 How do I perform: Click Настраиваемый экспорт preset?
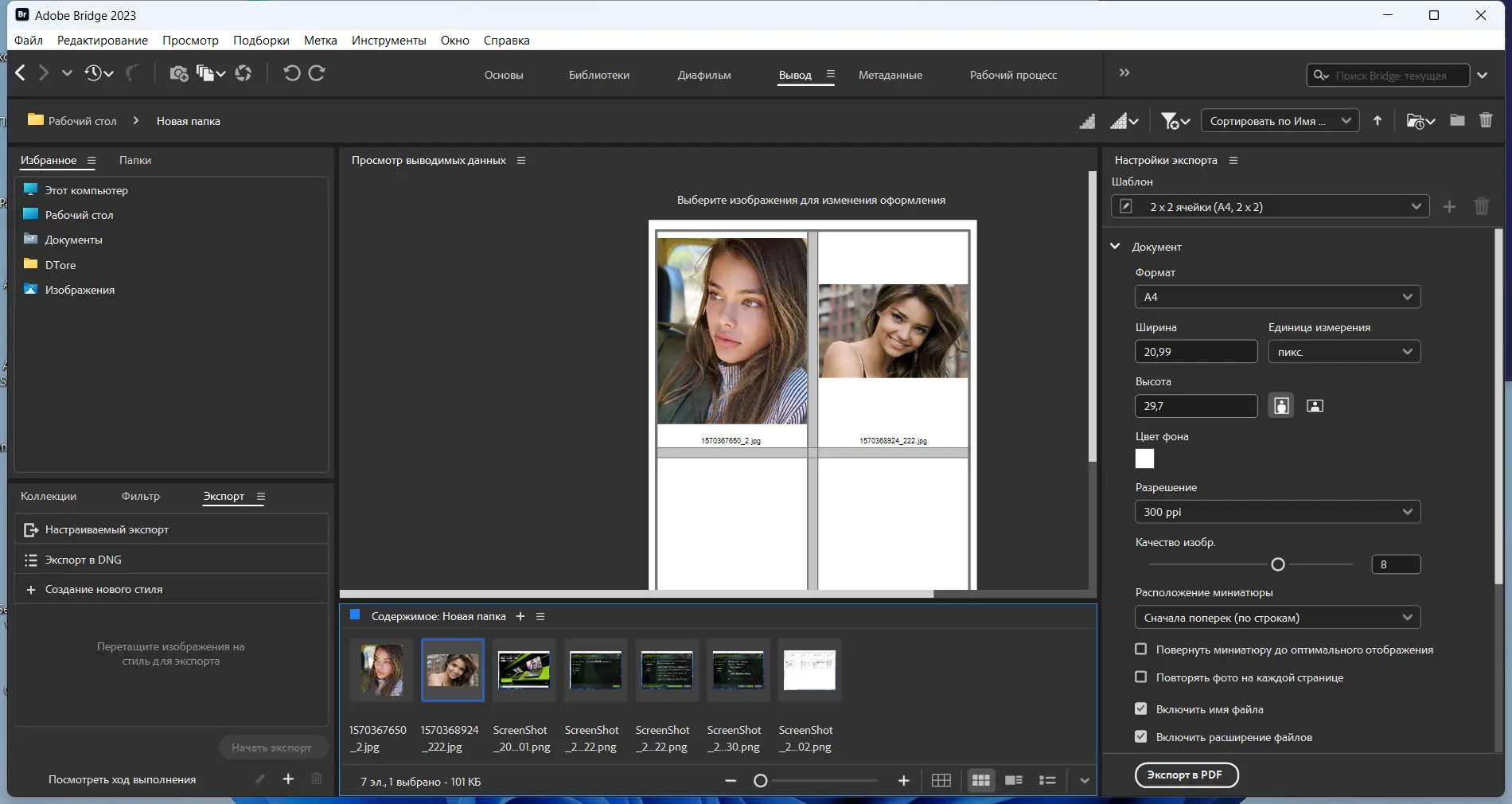(107, 529)
